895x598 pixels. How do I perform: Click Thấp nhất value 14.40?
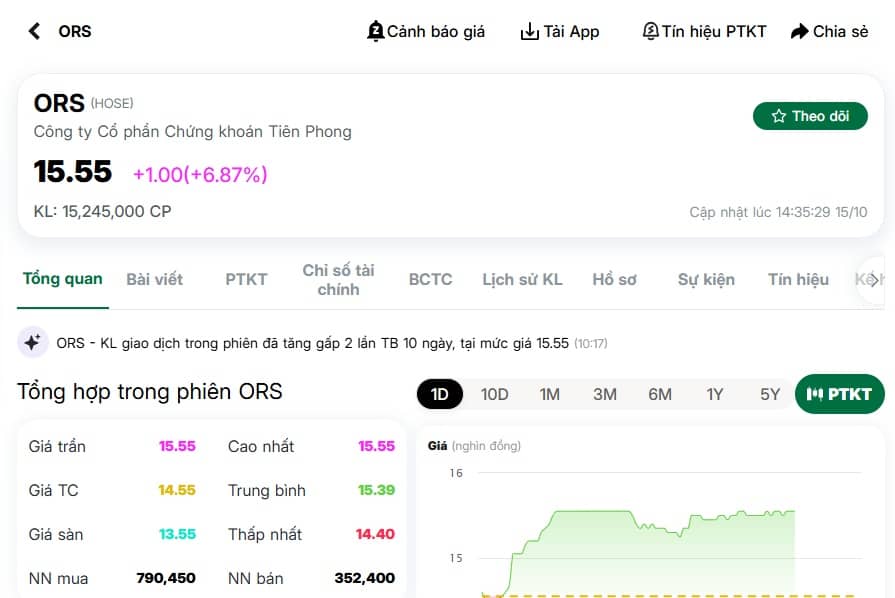[x=375, y=534]
